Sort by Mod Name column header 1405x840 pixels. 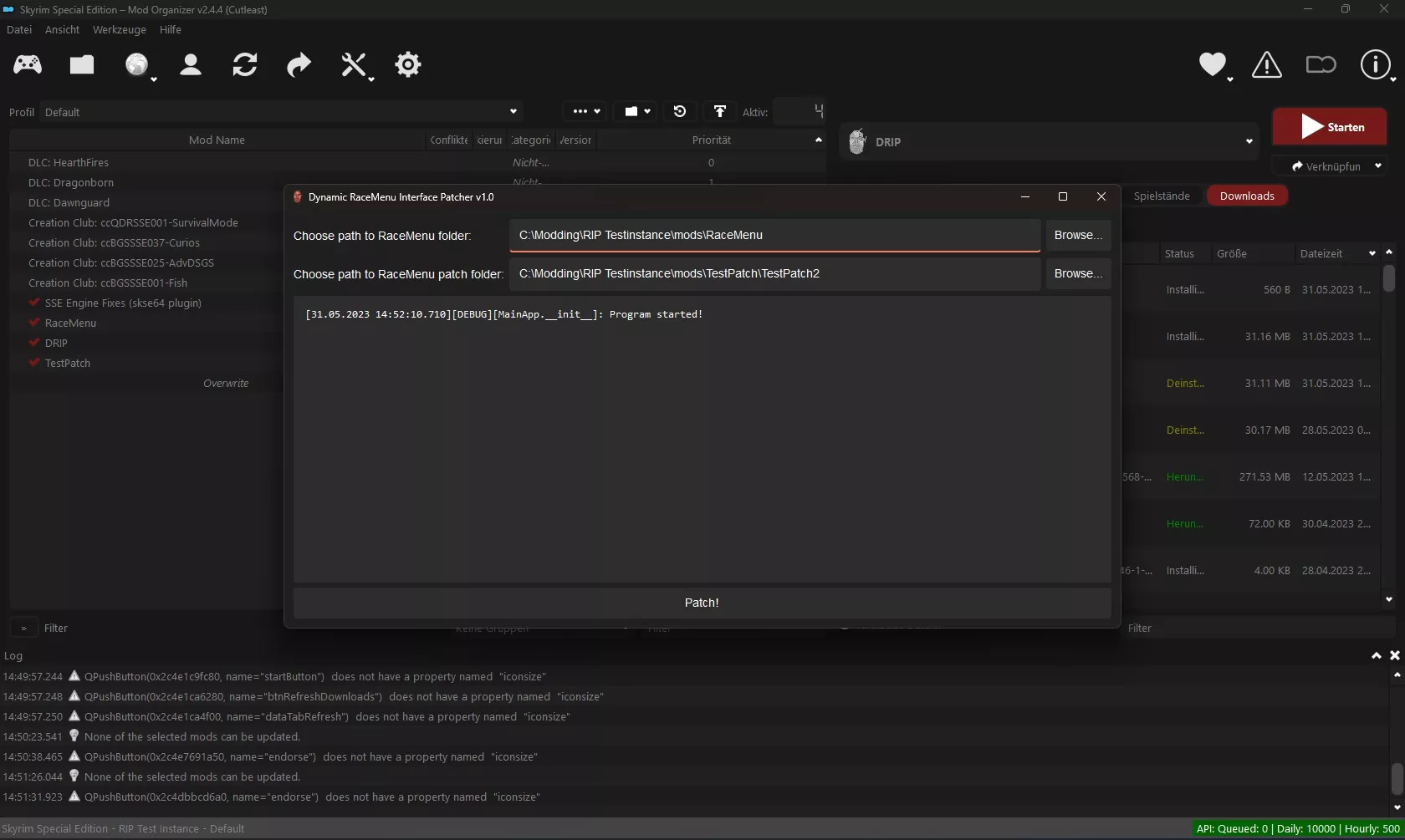[x=217, y=140]
